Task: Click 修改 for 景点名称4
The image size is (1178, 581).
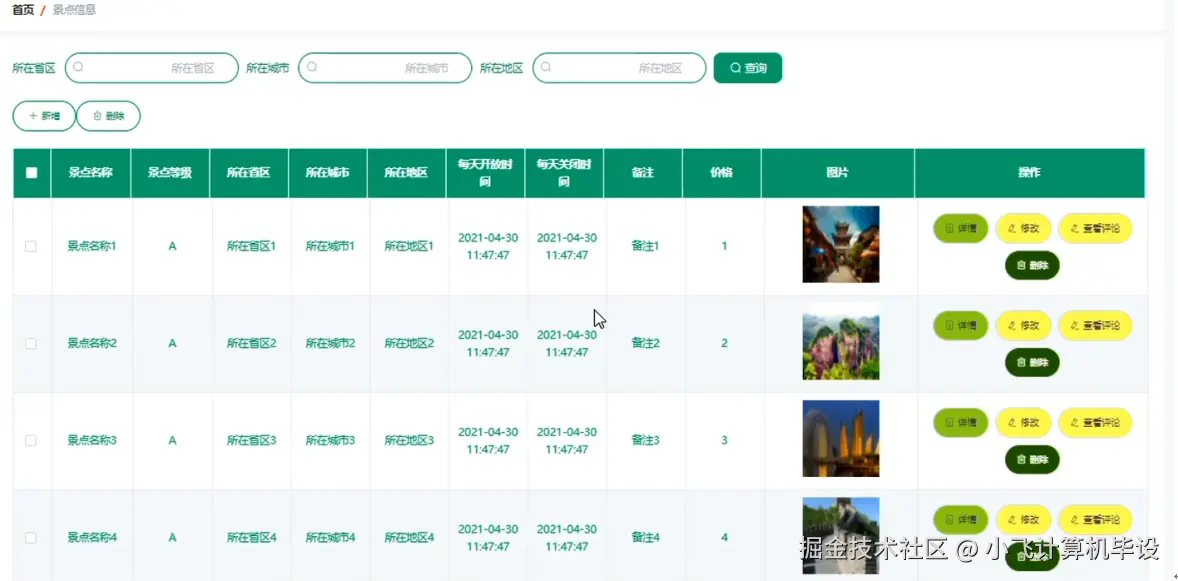Action: tap(1023, 519)
